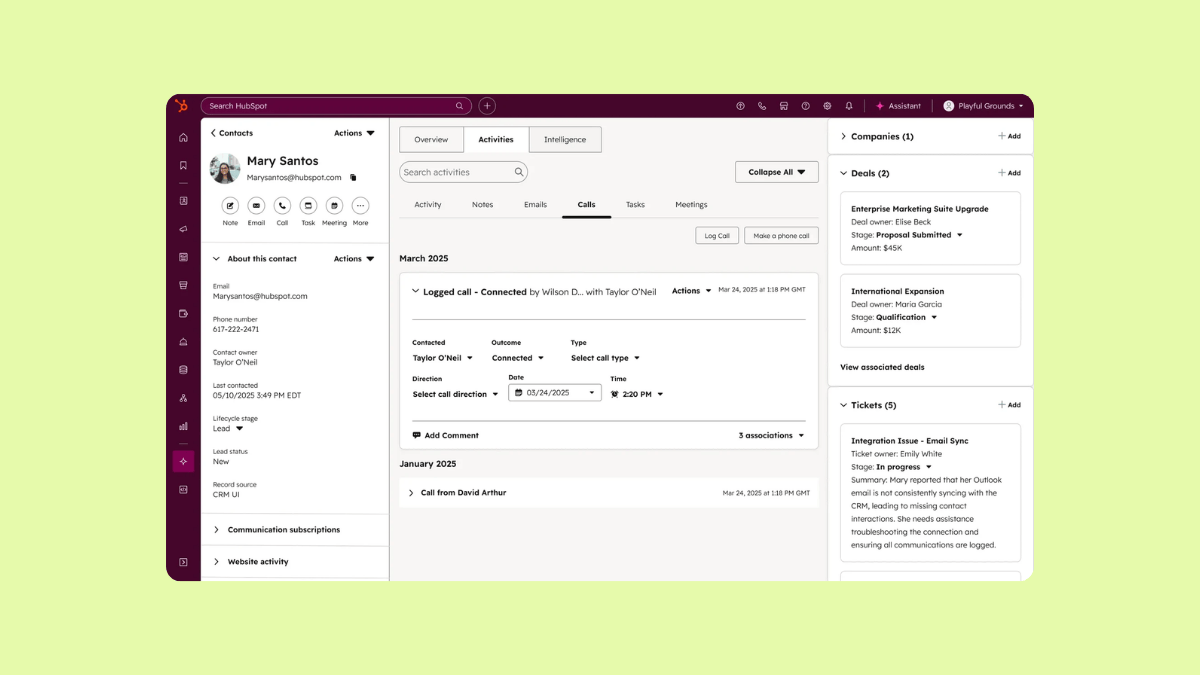Image resolution: width=1200 pixels, height=675 pixels.
Task: Click the AI sparkle icon in sidebar
Action: (183, 461)
